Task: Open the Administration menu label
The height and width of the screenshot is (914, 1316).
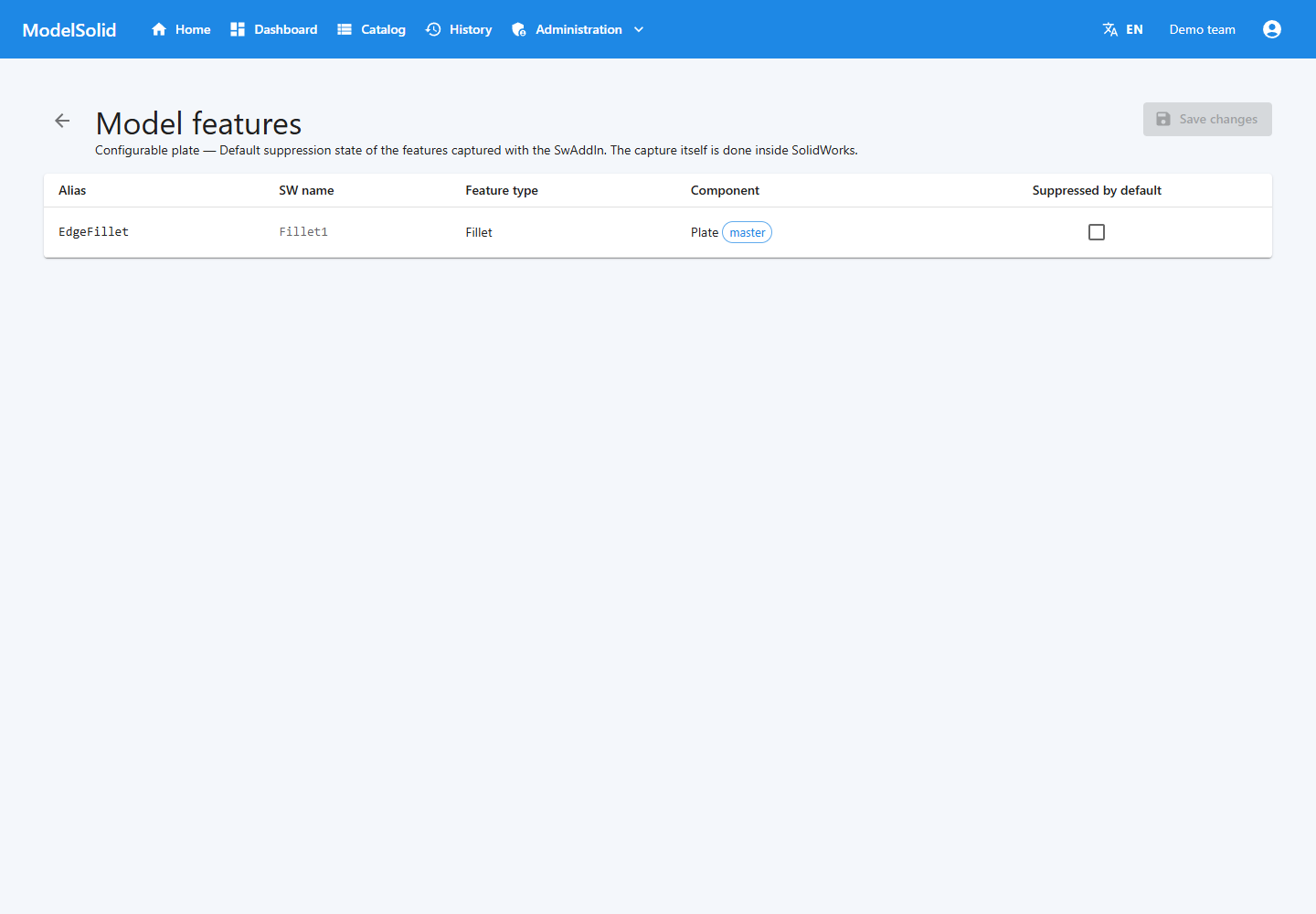Action: coord(578,29)
